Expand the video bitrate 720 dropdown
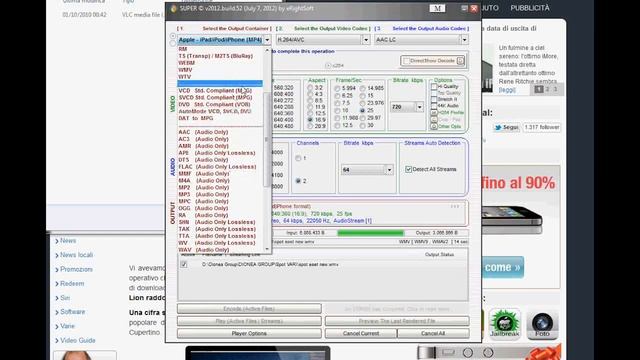The height and width of the screenshot is (360, 640). pyautogui.click(x=420, y=107)
